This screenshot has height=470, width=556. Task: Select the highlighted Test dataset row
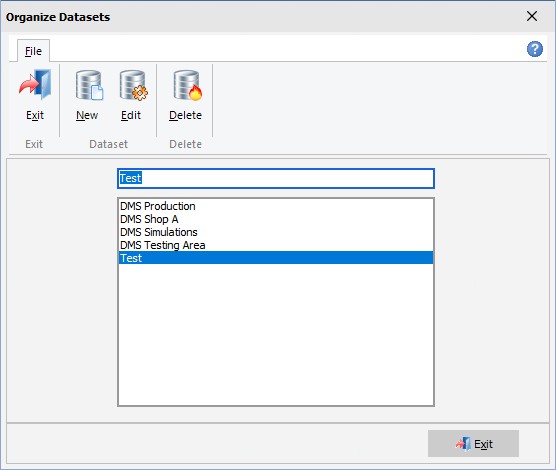(x=276, y=258)
